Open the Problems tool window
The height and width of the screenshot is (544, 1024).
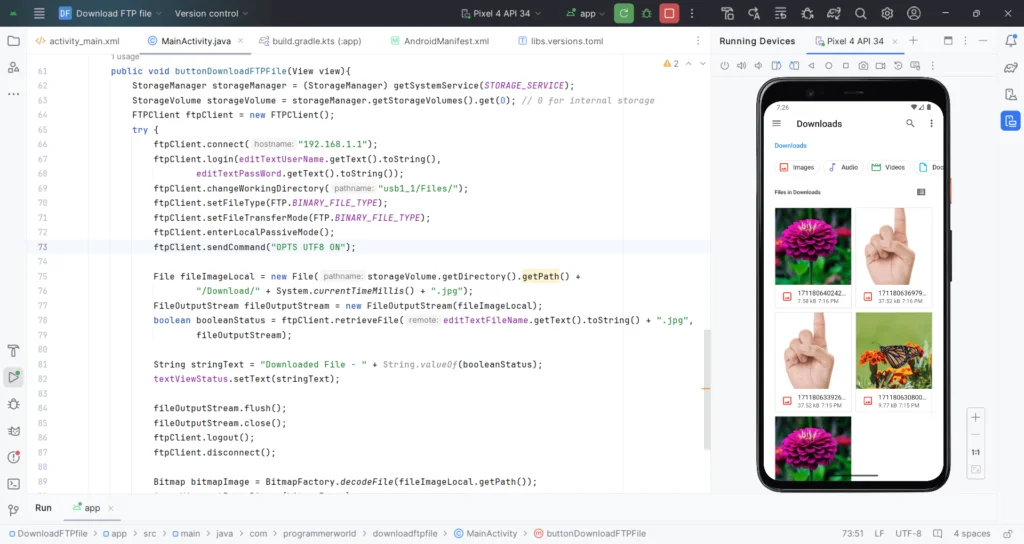(x=13, y=457)
